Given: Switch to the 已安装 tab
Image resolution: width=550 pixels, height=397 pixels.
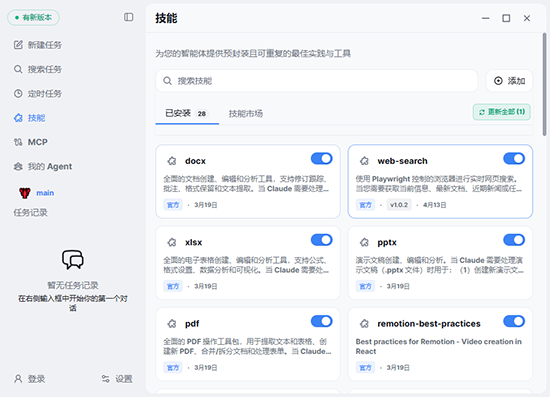Looking at the screenshot, I should point(187,113).
